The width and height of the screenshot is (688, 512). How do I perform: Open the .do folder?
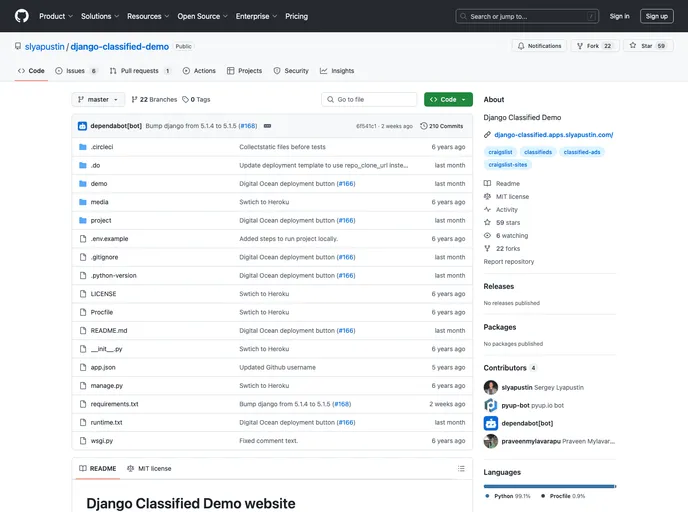pyautogui.click(x=95, y=165)
